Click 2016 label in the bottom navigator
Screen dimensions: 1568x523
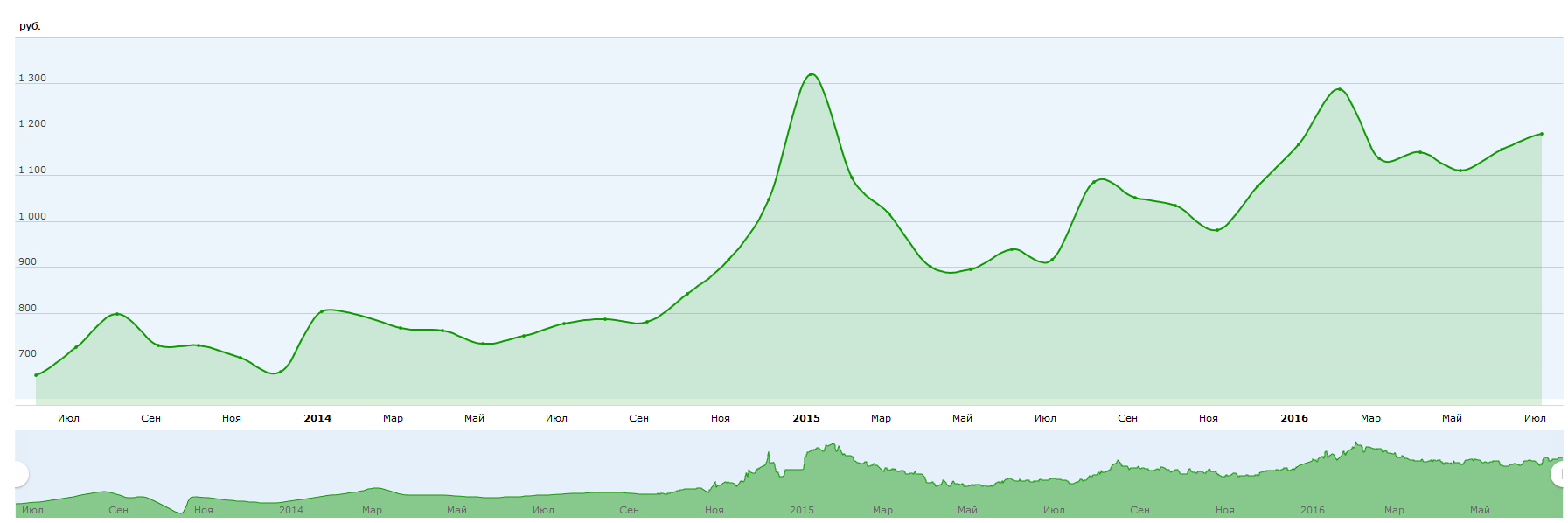(x=1313, y=510)
